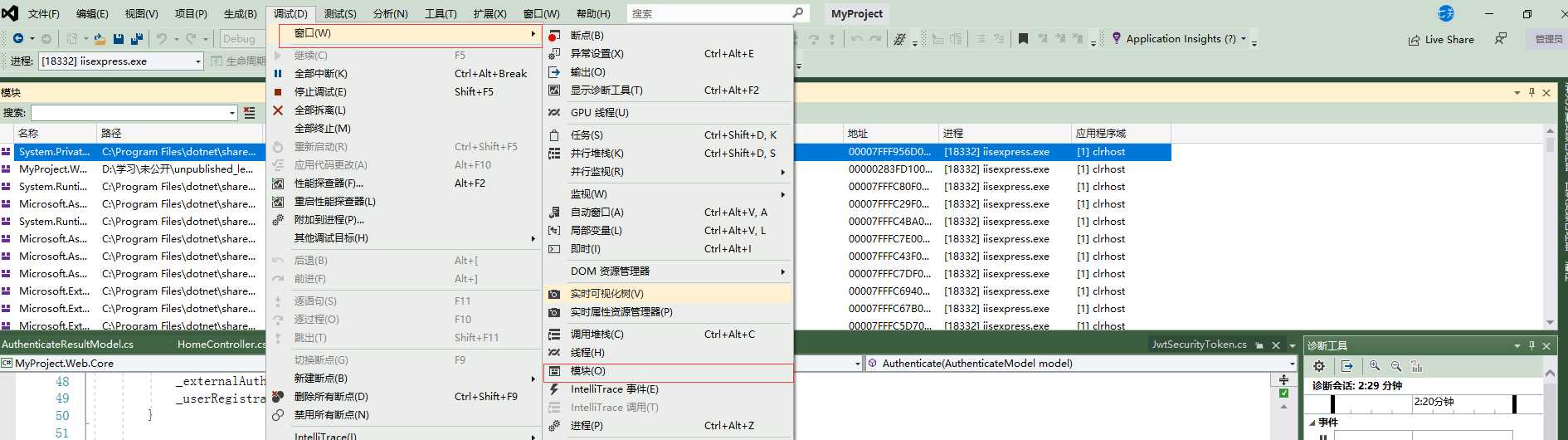
Task: Open Autos window (自动窗口)
Action: (x=669, y=212)
